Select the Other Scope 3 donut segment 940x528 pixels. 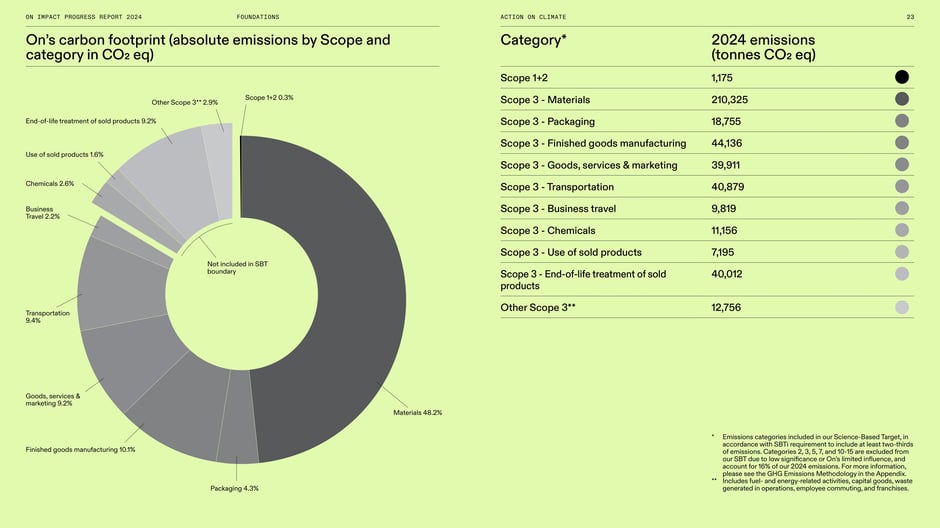click(x=218, y=171)
